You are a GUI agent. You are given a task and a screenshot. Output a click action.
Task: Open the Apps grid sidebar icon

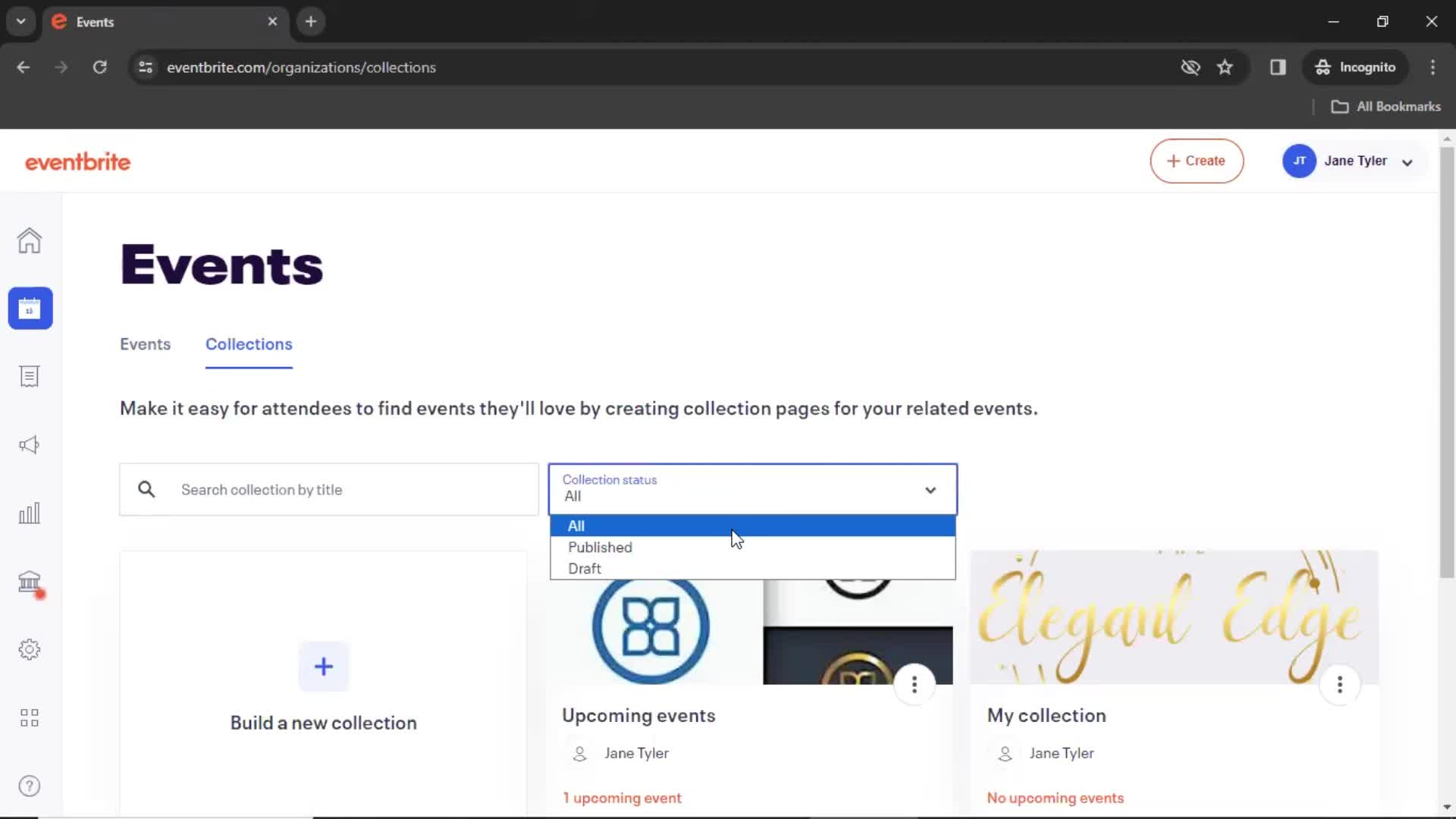coord(30,718)
